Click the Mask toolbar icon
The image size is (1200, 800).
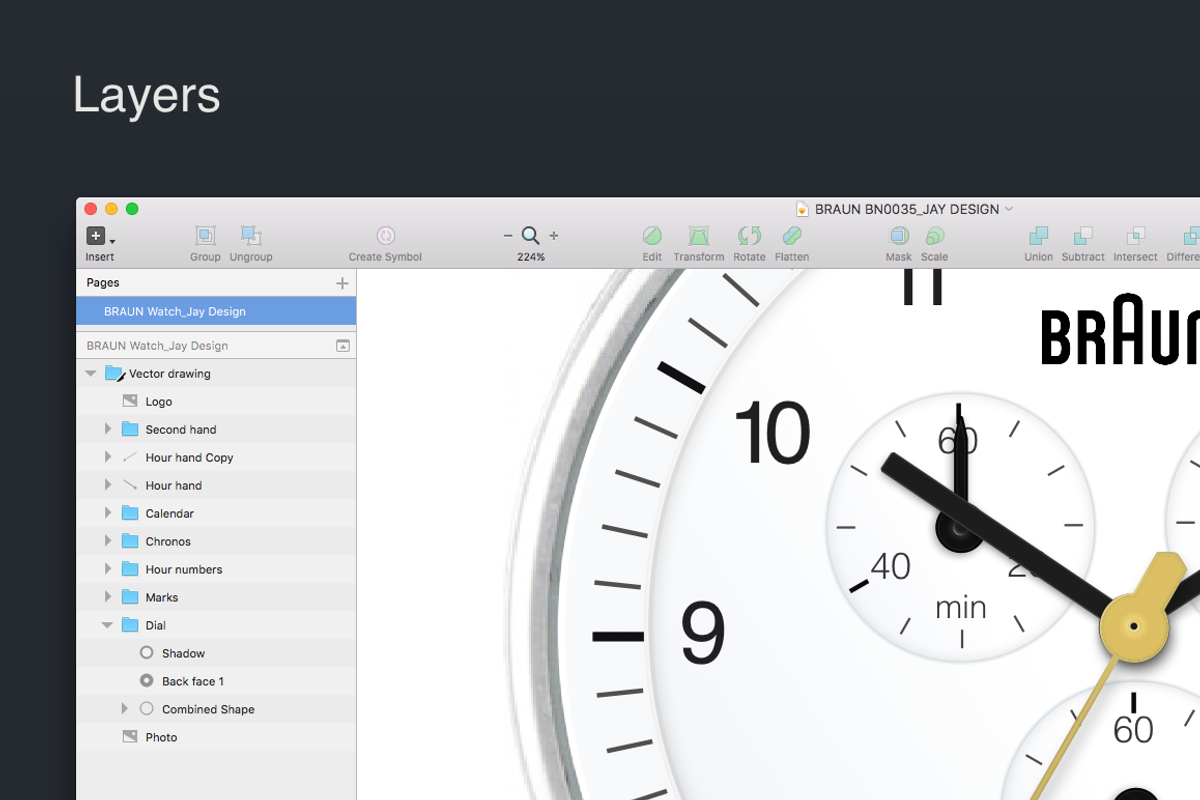click(899, 236)
